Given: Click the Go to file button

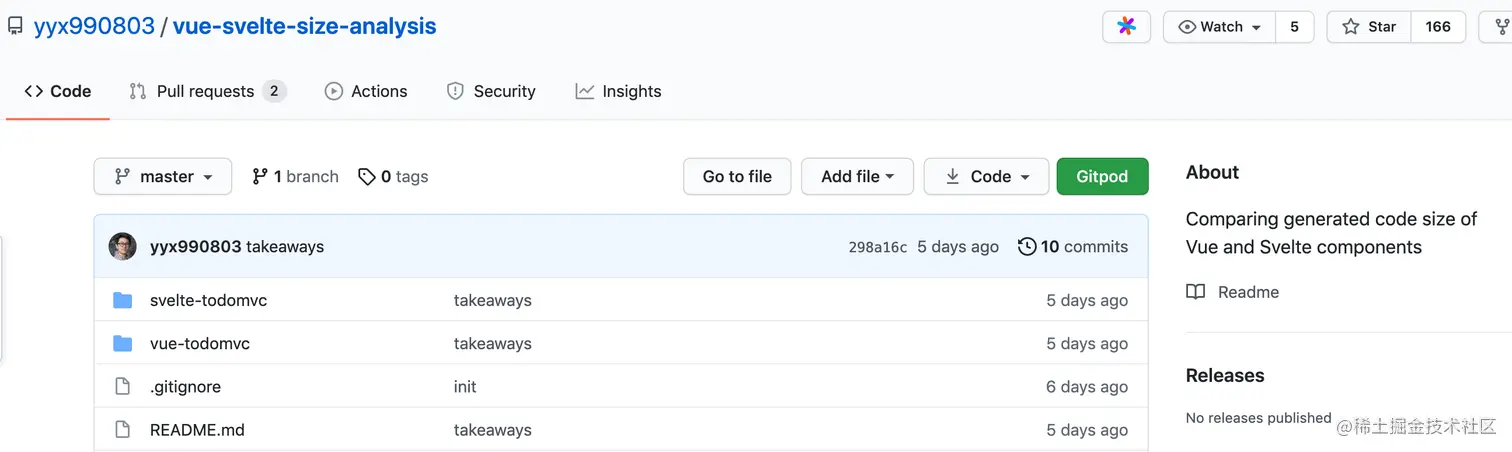Looking at the screenshot, I should tap(737, 176).
